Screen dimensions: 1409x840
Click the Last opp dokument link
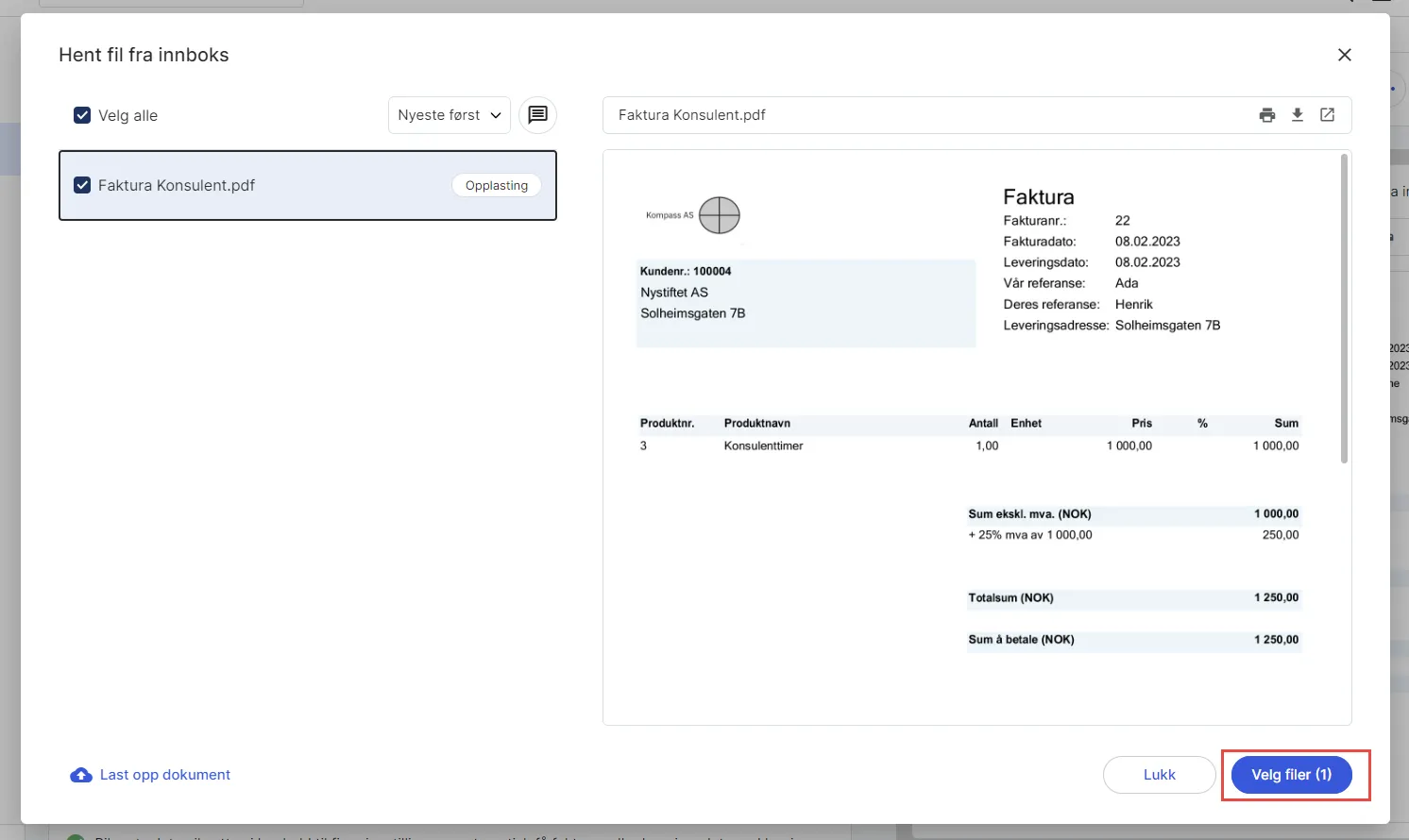[x=165, y=775]
